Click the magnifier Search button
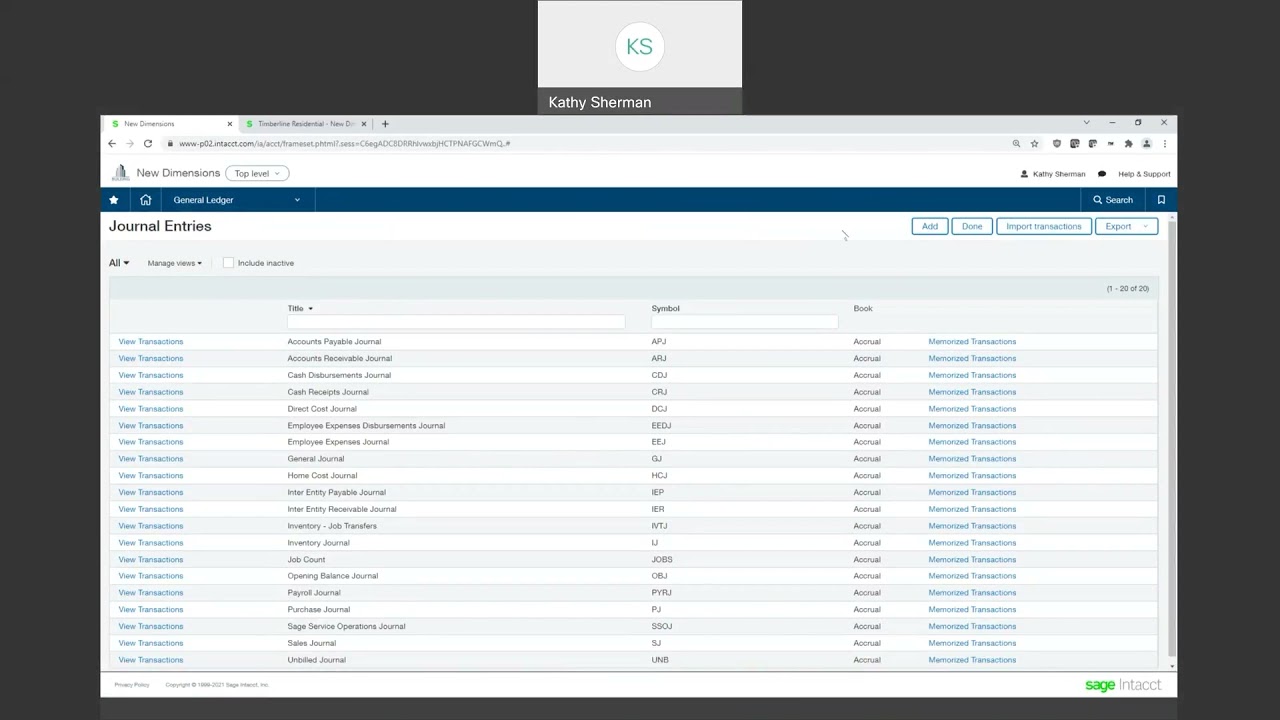Image resolution: width=1280 pixels, height=720 pixels. coord(1113,200)
